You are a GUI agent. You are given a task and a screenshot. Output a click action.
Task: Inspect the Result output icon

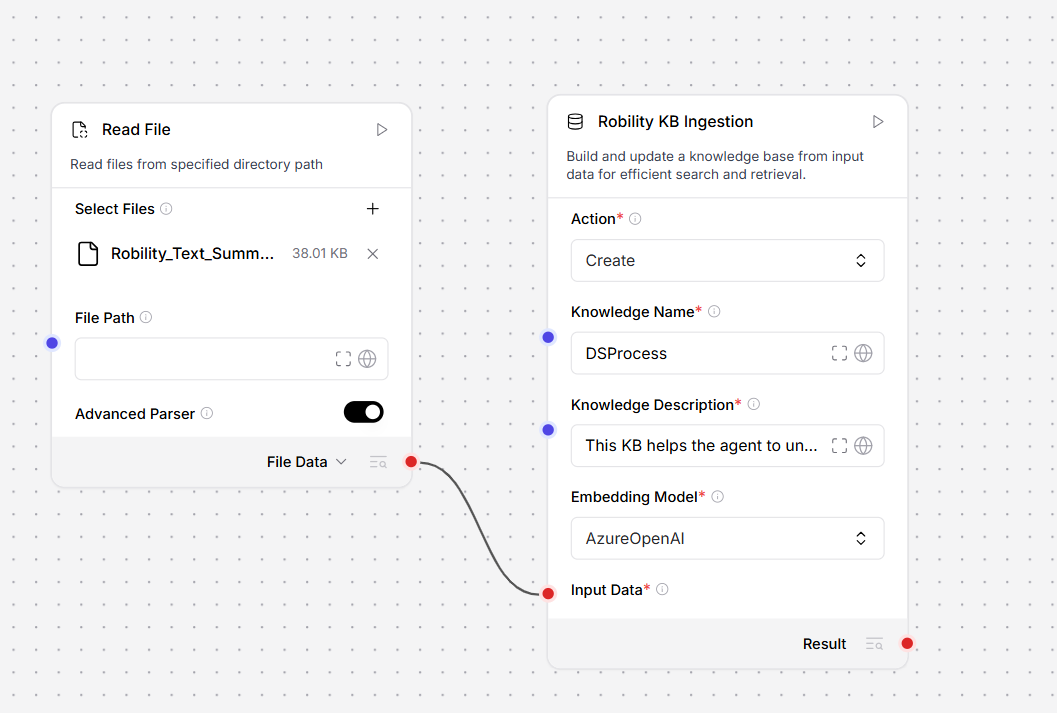(x=874, y=644)
